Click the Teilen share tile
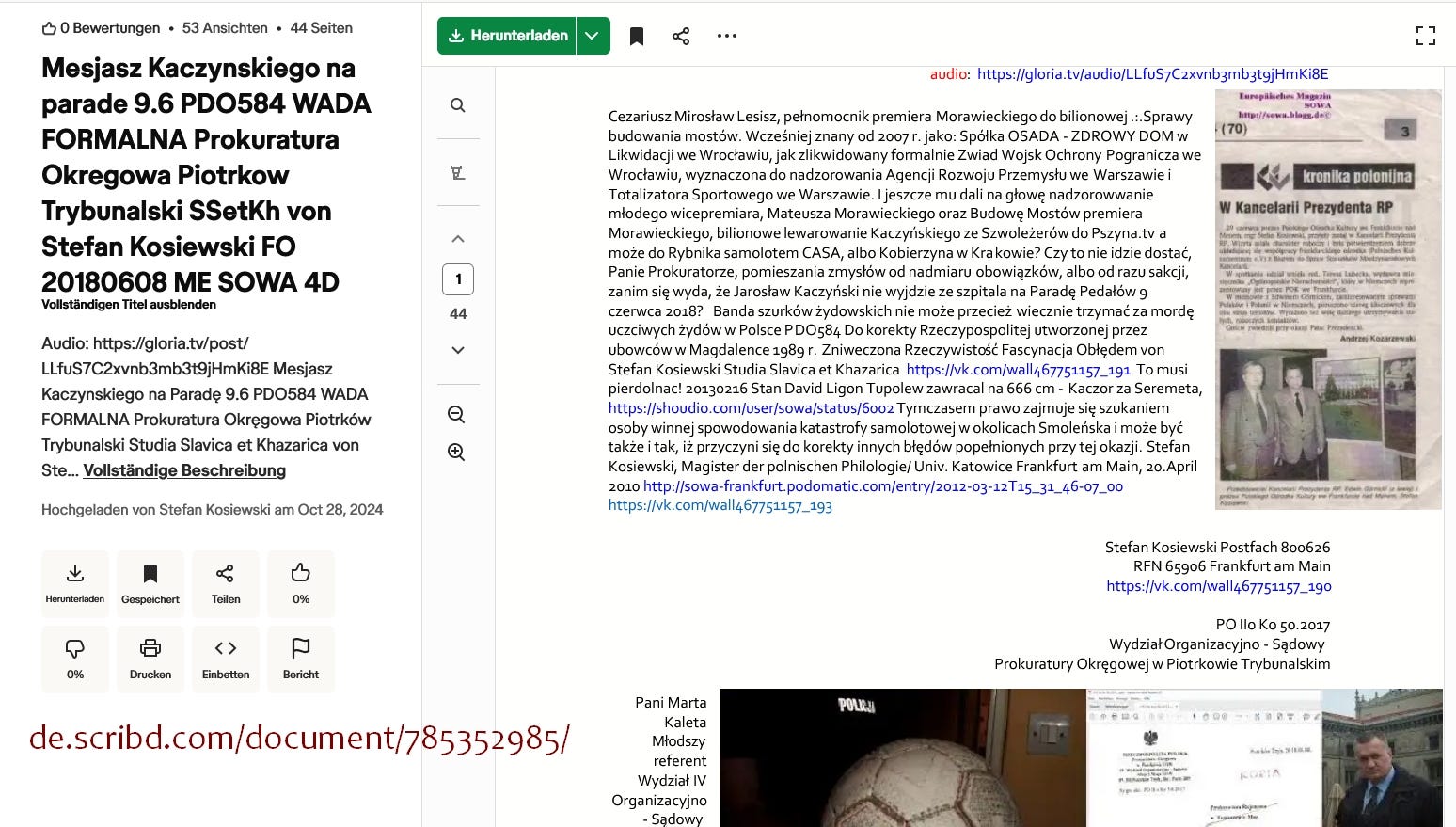This screenshot has width=1456, height=827. coord(226,583)
